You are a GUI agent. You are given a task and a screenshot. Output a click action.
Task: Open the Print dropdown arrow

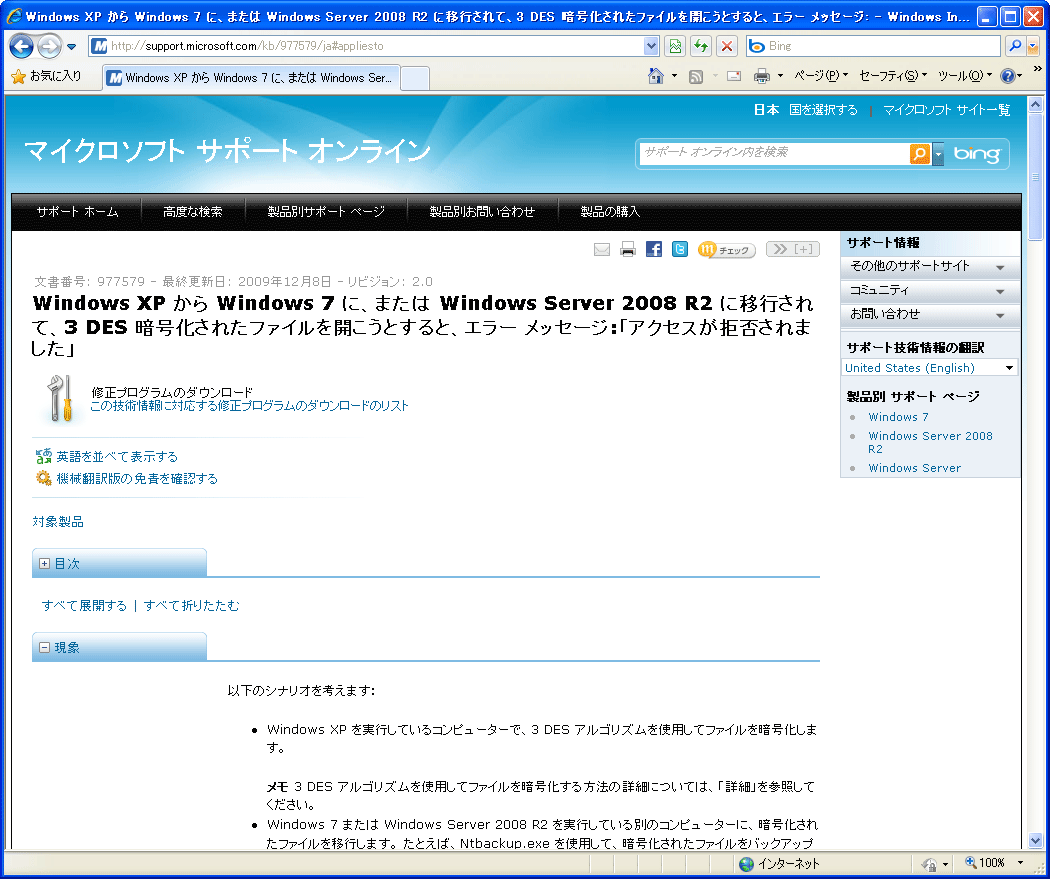[780, 76]
